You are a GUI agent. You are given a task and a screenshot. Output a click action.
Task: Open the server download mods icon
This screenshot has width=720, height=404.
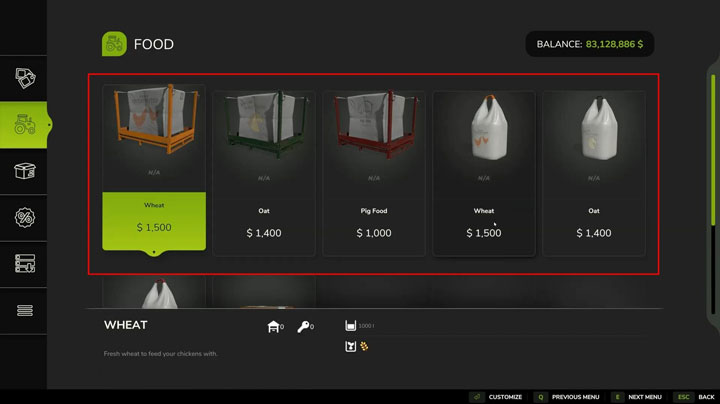tap(25, 264)
